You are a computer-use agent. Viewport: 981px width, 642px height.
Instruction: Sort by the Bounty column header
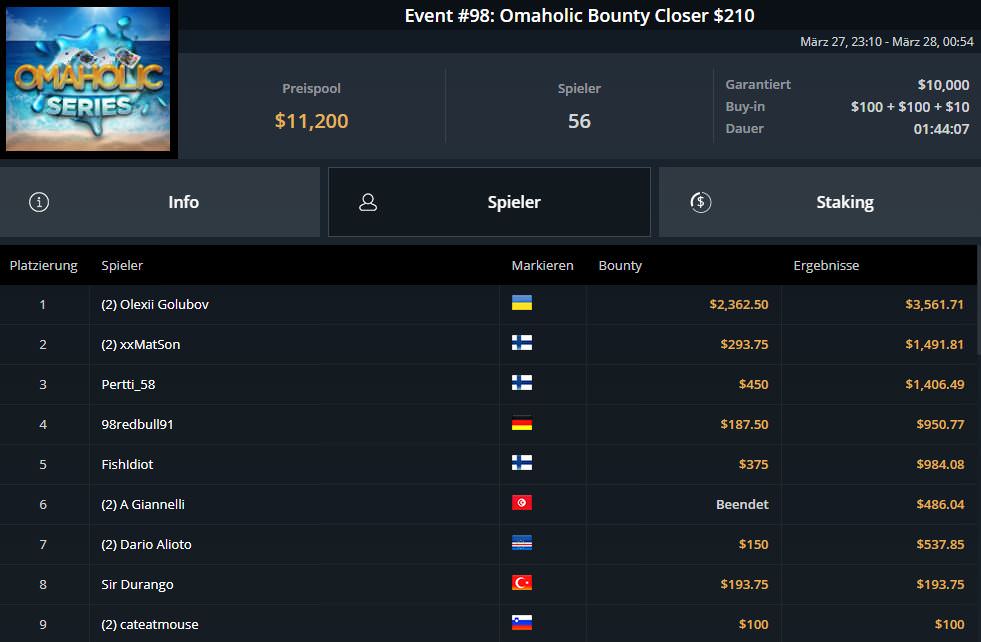(620, 266)
